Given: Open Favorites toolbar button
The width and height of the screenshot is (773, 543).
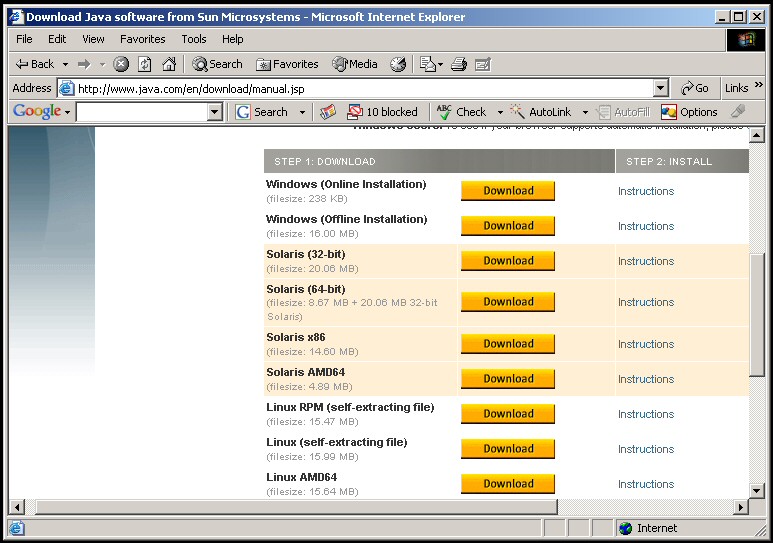Looking at the screenshot, I should [287, 64].
